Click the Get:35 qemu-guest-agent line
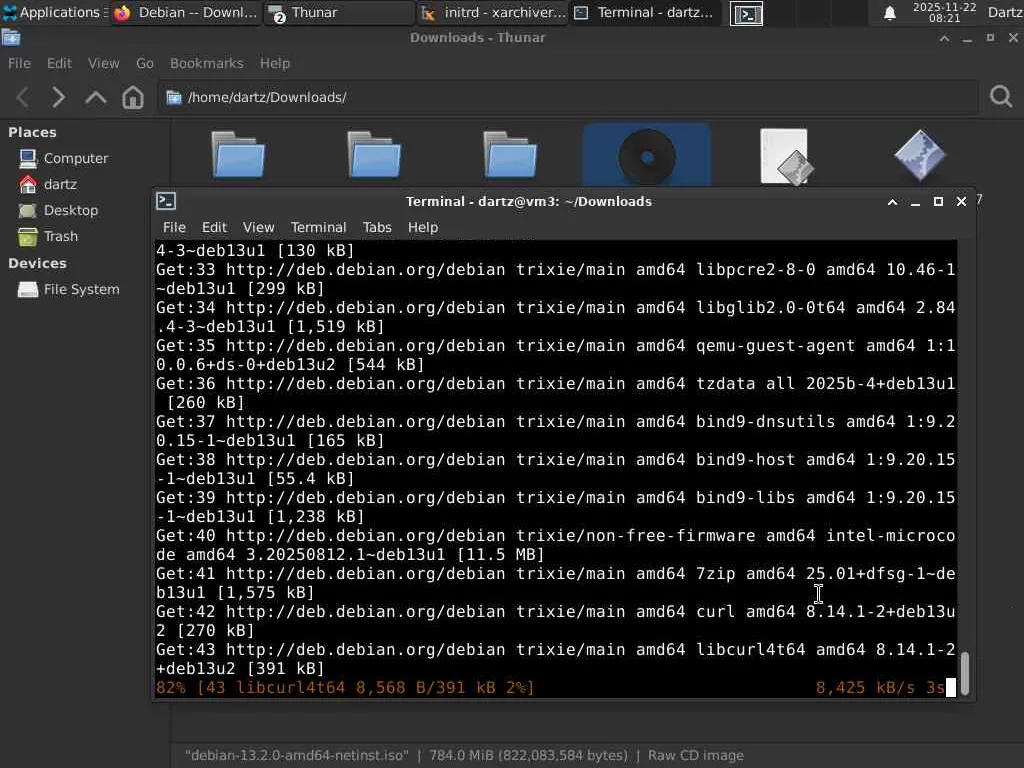The height and width of the screenshot is (768, 1024). tap(555, 355)
